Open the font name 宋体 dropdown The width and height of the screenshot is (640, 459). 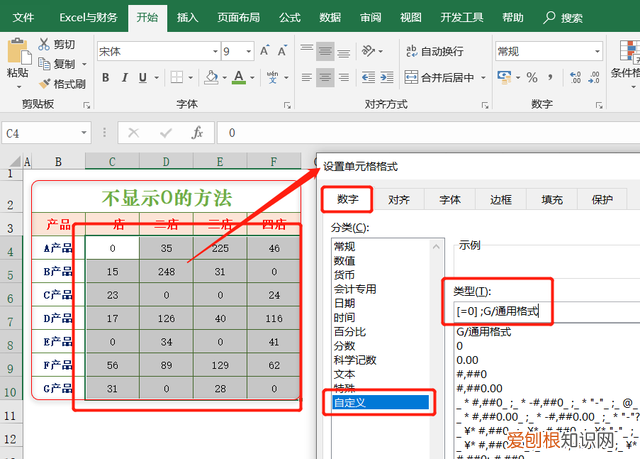[x=215, y=51]
